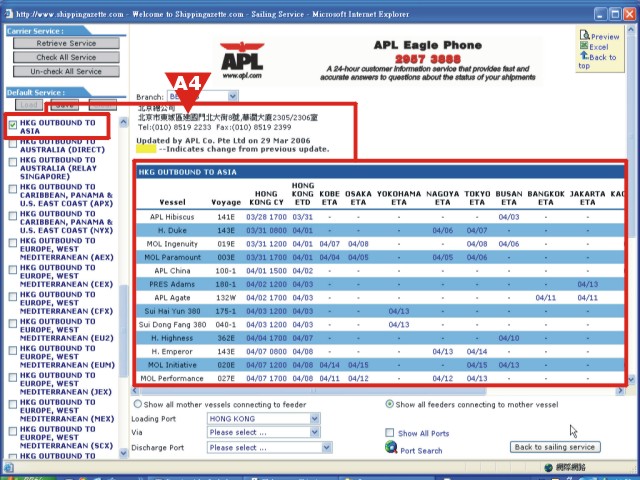Open the Via port dropdown
The image size is (640, 480).
click(x=314, y=432)
